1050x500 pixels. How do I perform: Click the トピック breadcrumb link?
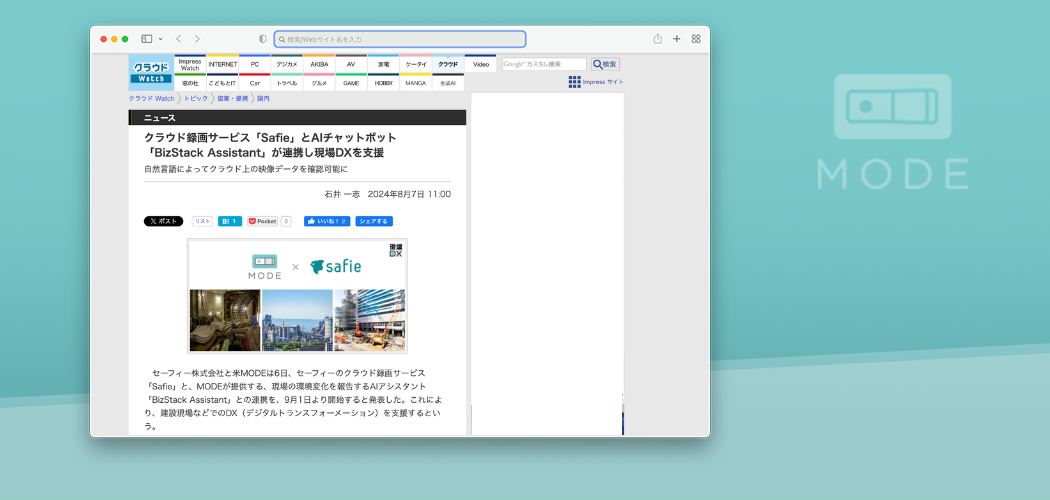point(196,99)
